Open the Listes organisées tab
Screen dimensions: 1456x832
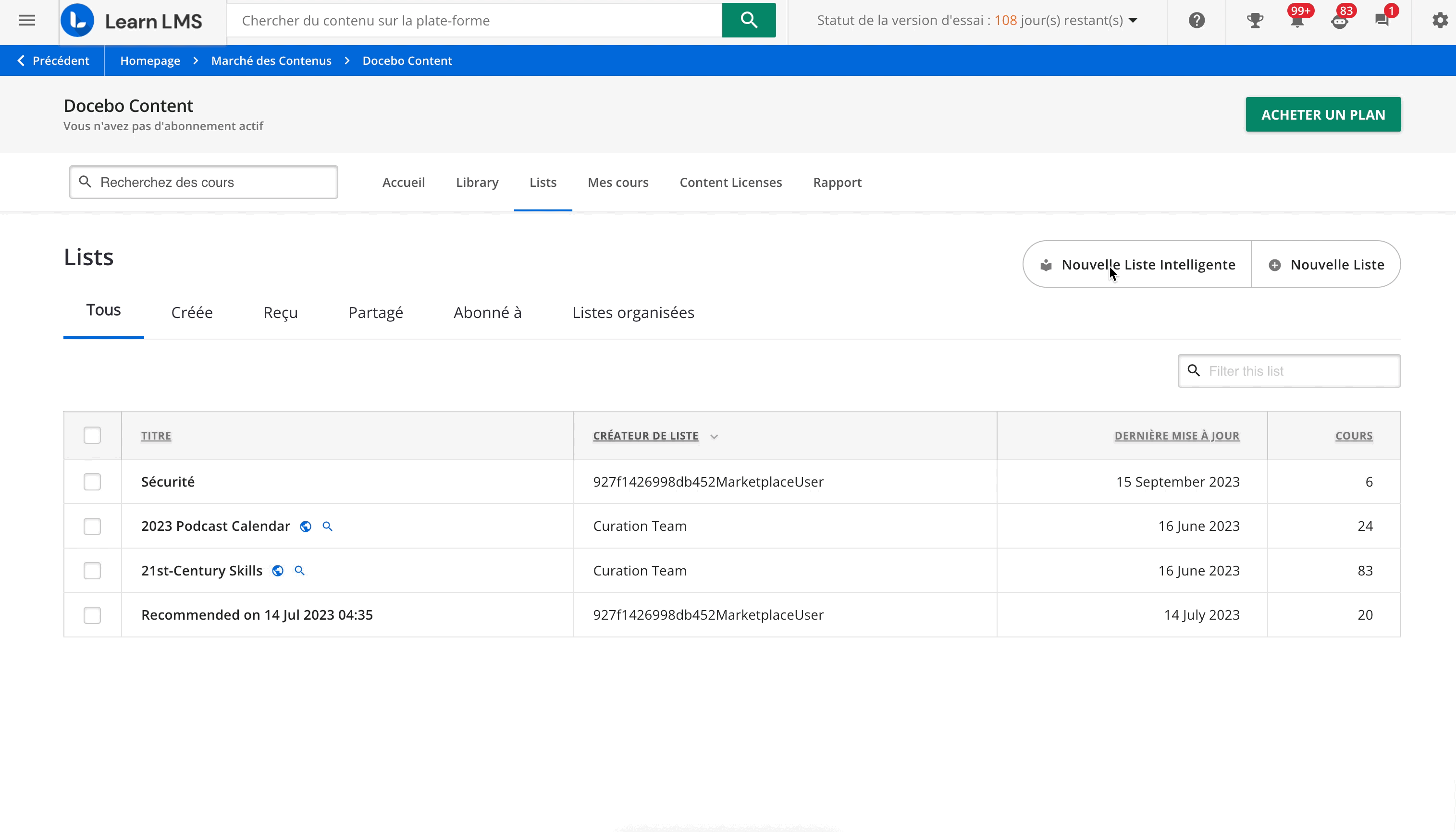tap(633, 313)
